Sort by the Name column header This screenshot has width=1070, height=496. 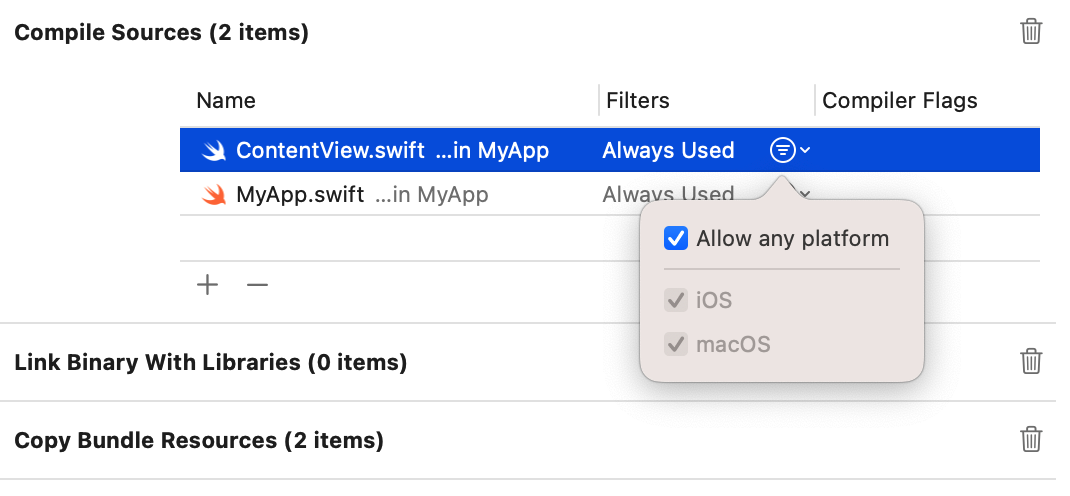[x=226, y=101]
